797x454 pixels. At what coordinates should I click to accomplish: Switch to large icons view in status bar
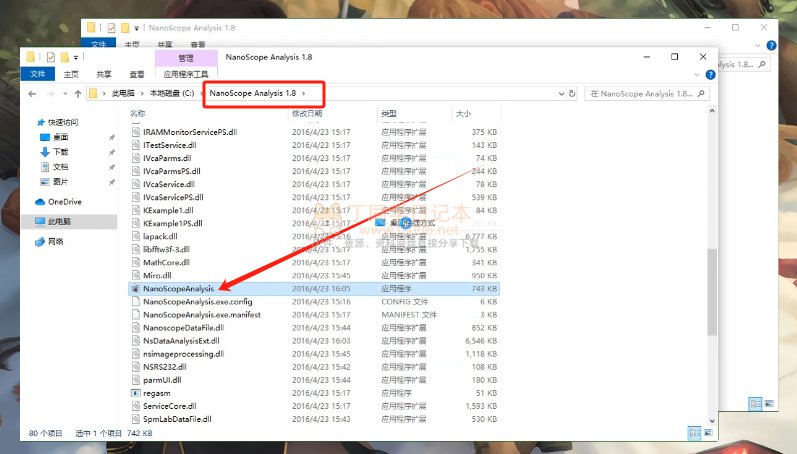(708, 433)
